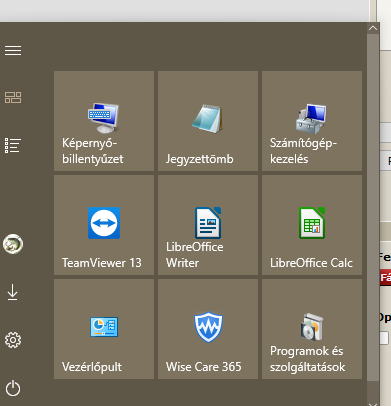Screen dimensions: 391x406
Task: Show all apps list view
Action: [13, 146]
